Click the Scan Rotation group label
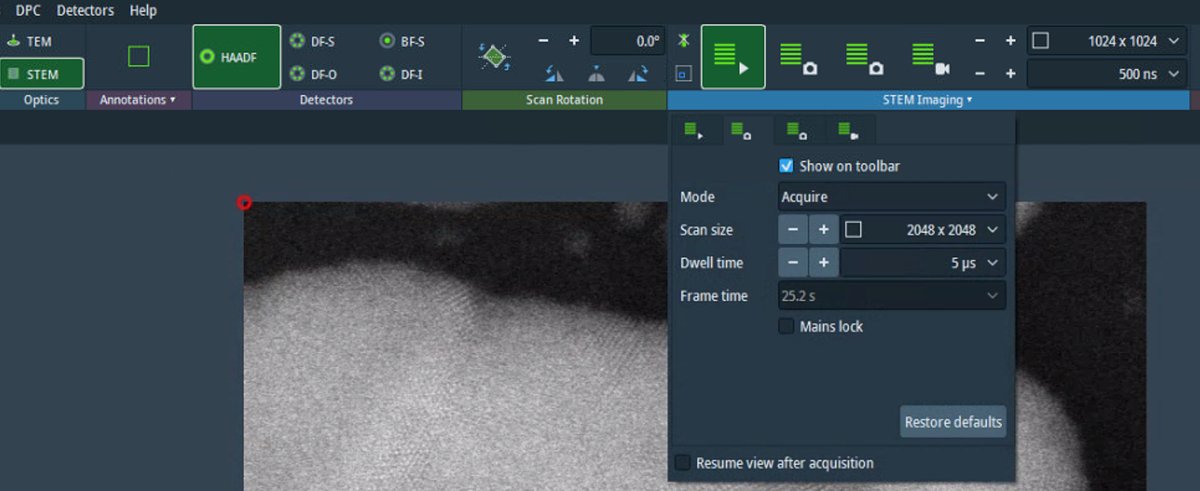Image resolution: width=1200 pixels, height=491 pixels. click(x=565, y=100)
